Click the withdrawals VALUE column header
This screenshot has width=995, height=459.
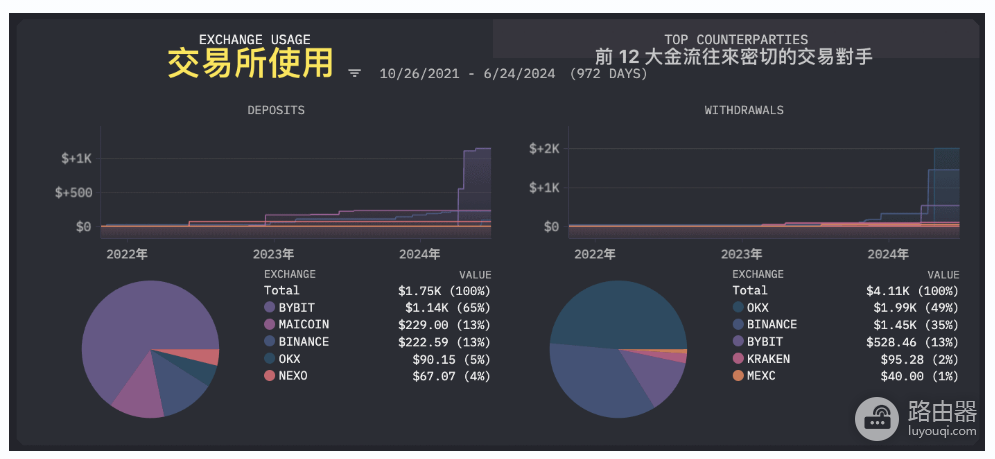tap(943, 275)
